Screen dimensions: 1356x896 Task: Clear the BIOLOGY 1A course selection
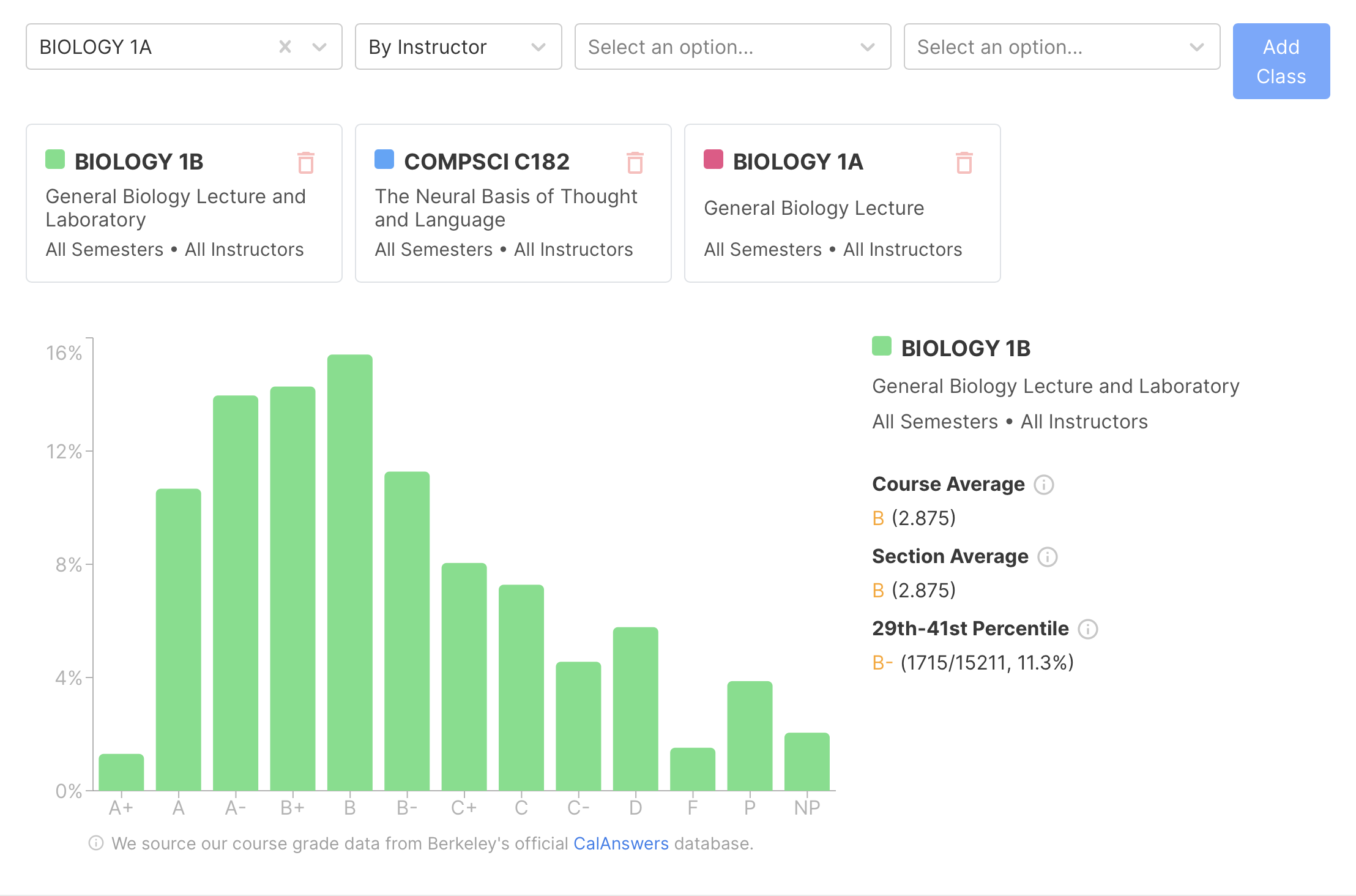click(285, 47)
